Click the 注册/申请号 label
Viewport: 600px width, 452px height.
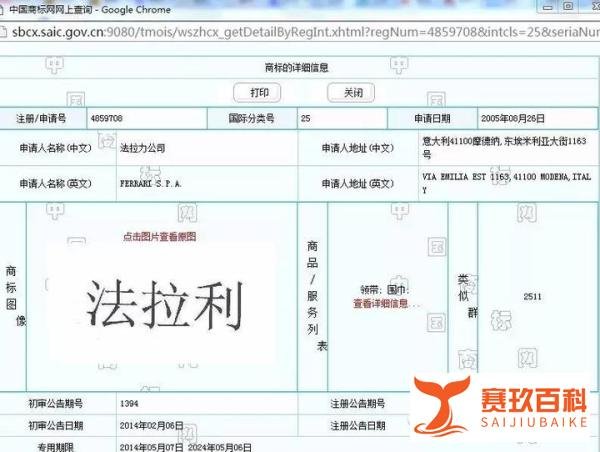pyautogui.click(x=41, y=119)
